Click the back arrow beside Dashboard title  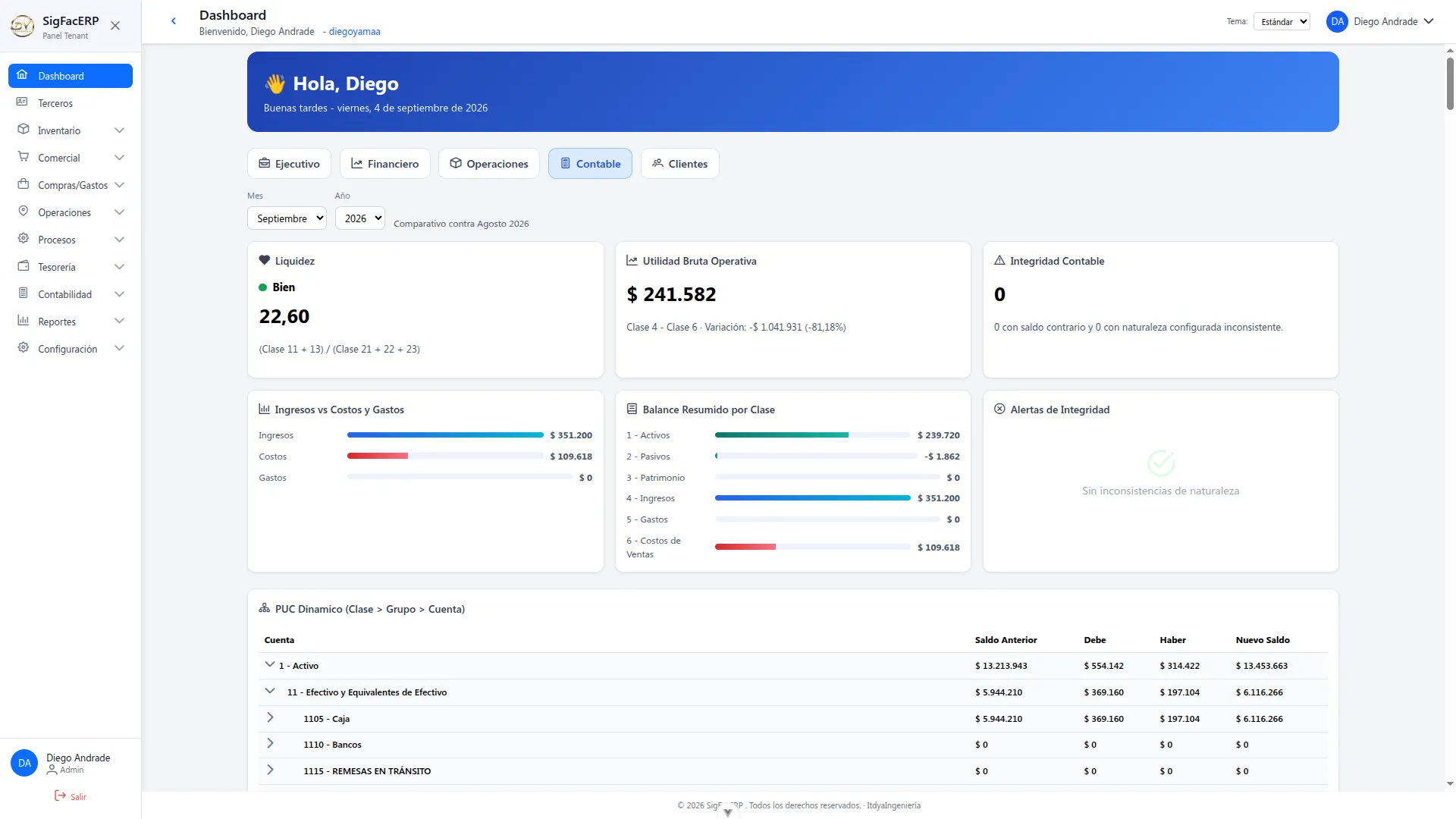(x=174, y=21)
